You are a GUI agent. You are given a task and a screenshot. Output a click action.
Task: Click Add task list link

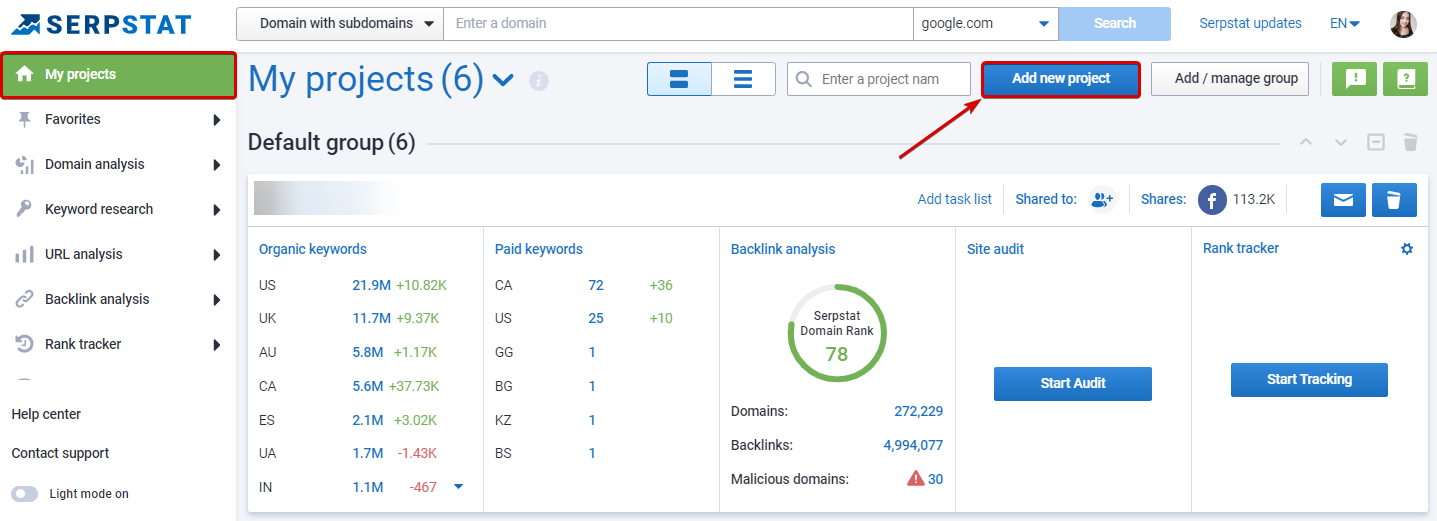click(955, 199)
